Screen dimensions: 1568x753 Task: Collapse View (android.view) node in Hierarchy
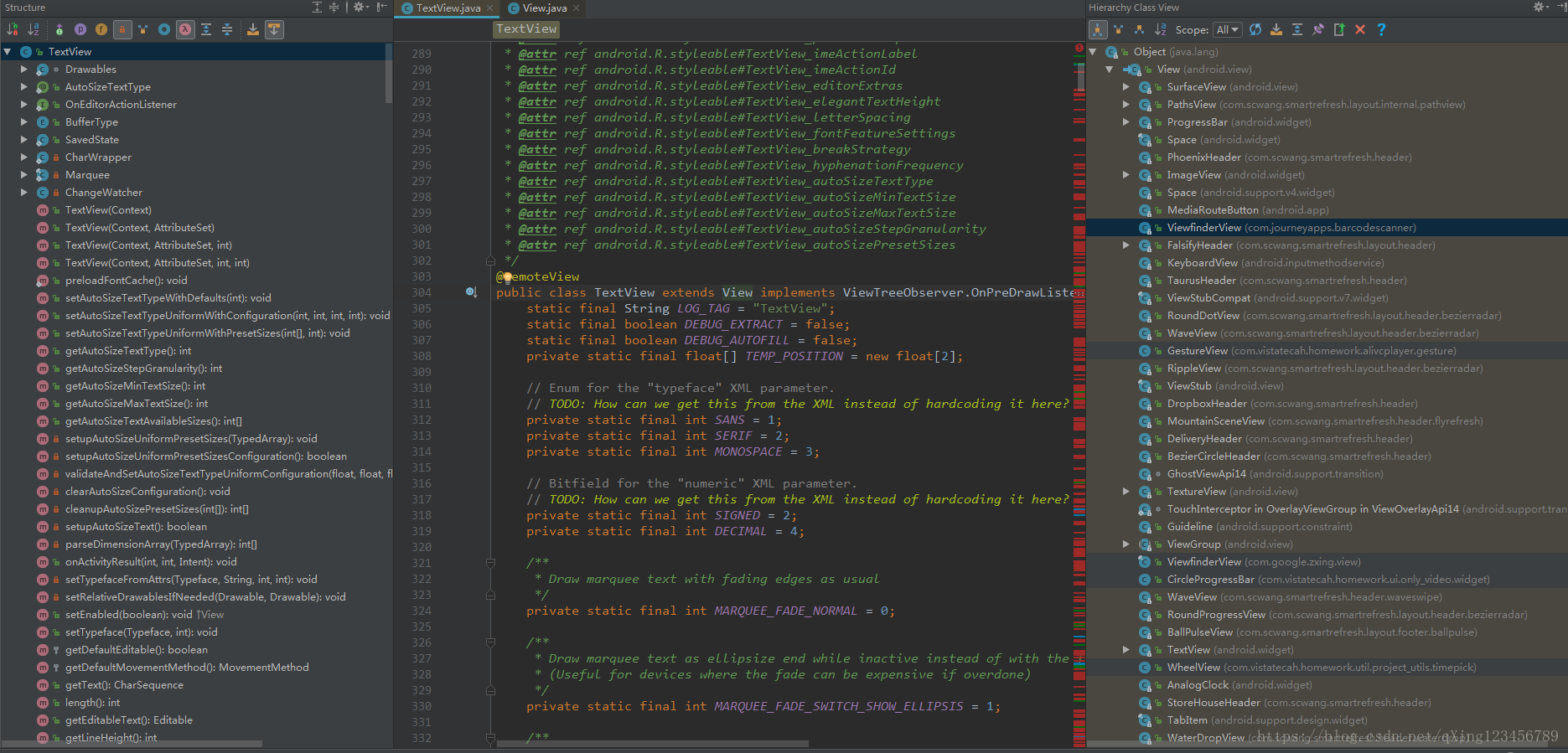[1110, 70]
